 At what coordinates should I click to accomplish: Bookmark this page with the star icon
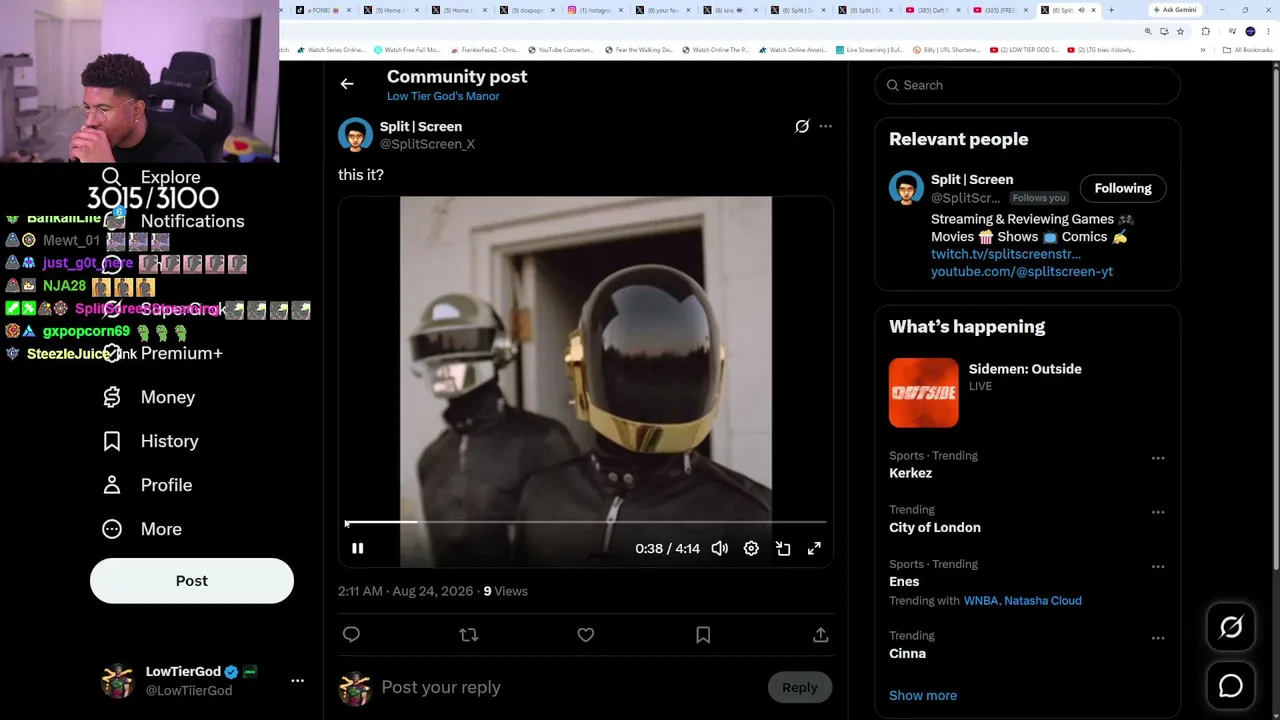(x=1180, y=31)
